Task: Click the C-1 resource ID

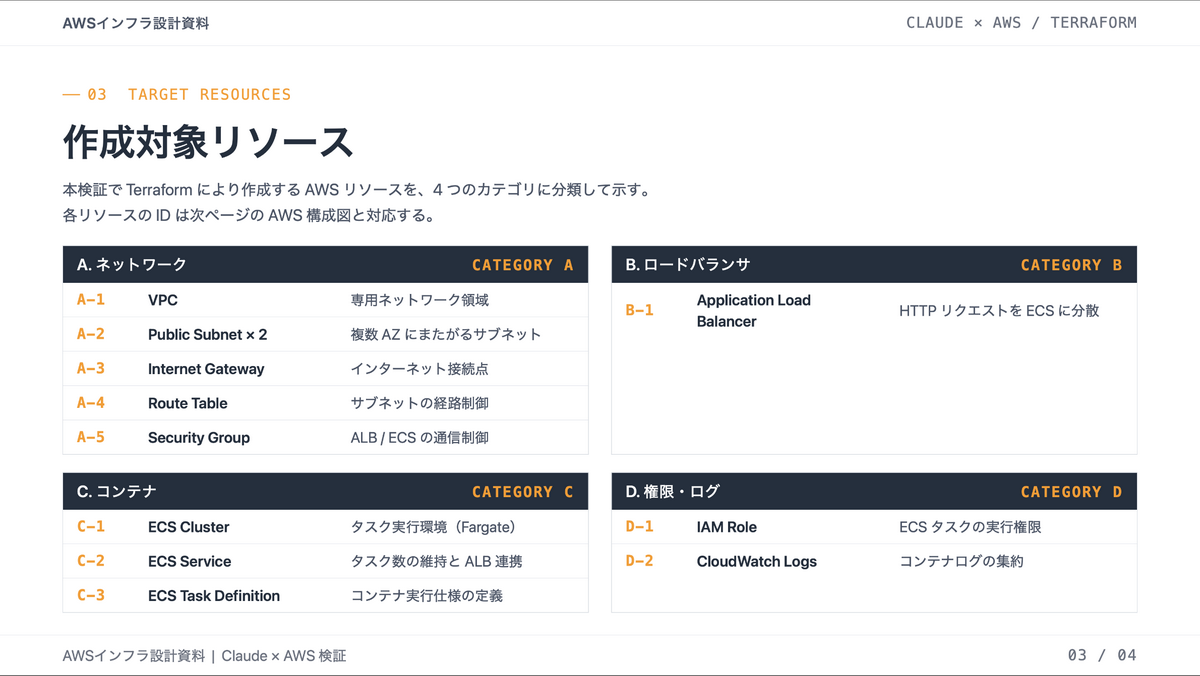Action: tap(91, 526)
